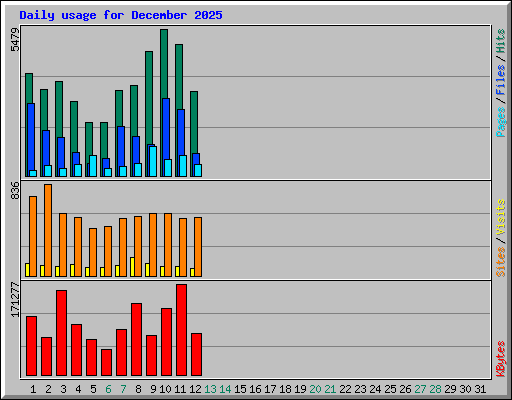This screenshot has height=400, width=512.
Task: Click green day 6 on the x-axis
Action: coord(108,389)
